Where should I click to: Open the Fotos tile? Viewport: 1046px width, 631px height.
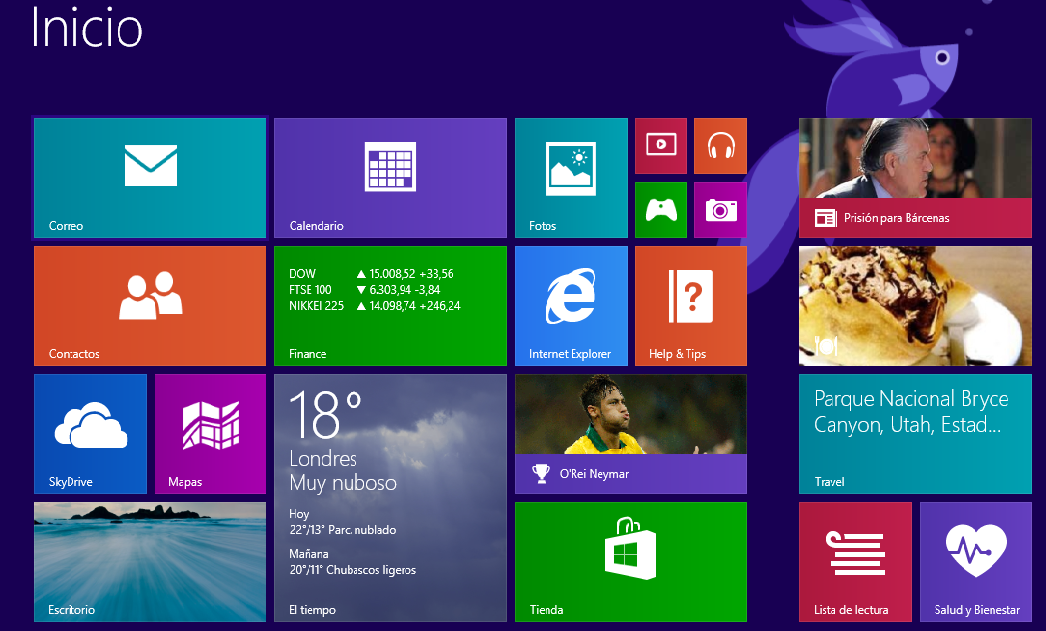[571, 178]
